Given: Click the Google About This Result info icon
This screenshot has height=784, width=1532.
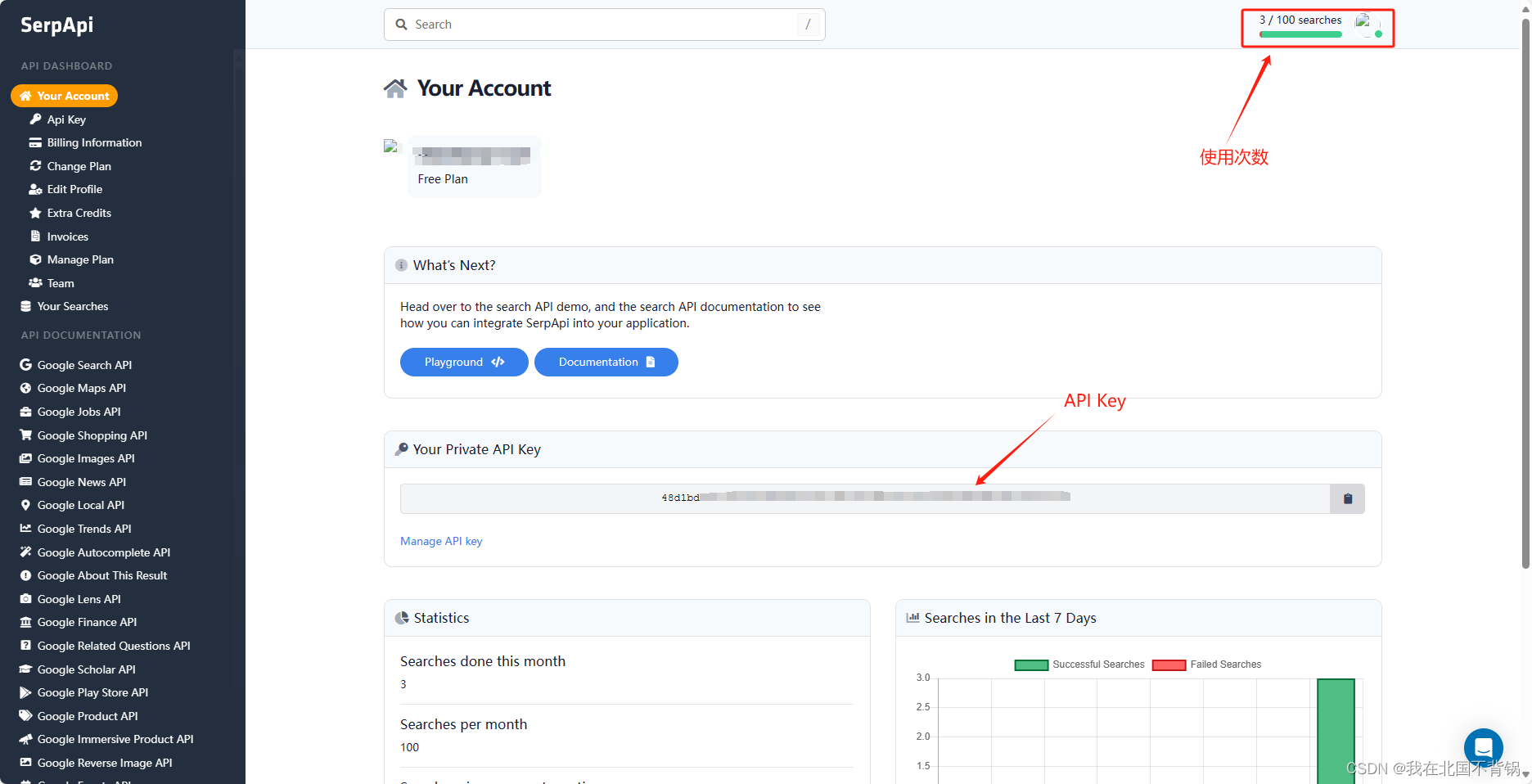Looking at the screenshot, I should 25,575.
